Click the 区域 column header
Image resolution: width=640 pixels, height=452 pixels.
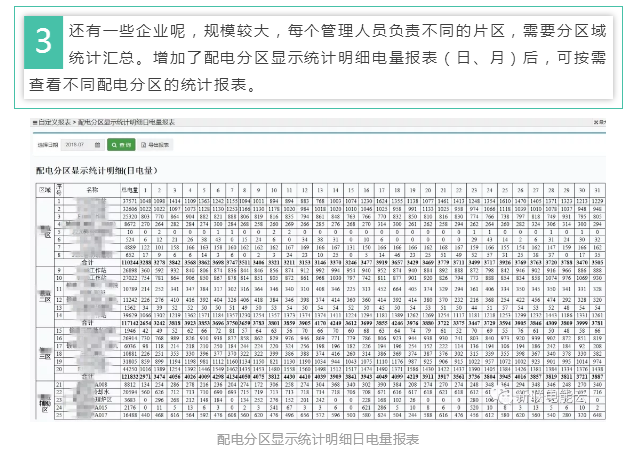44,189
